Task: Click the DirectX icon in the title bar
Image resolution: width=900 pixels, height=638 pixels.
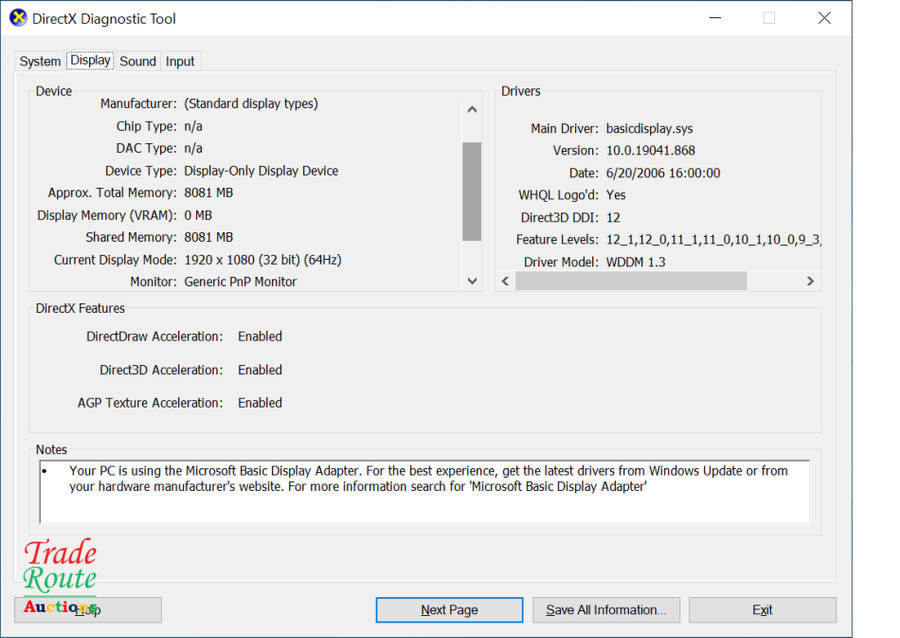Action: (x=18, y=18)
